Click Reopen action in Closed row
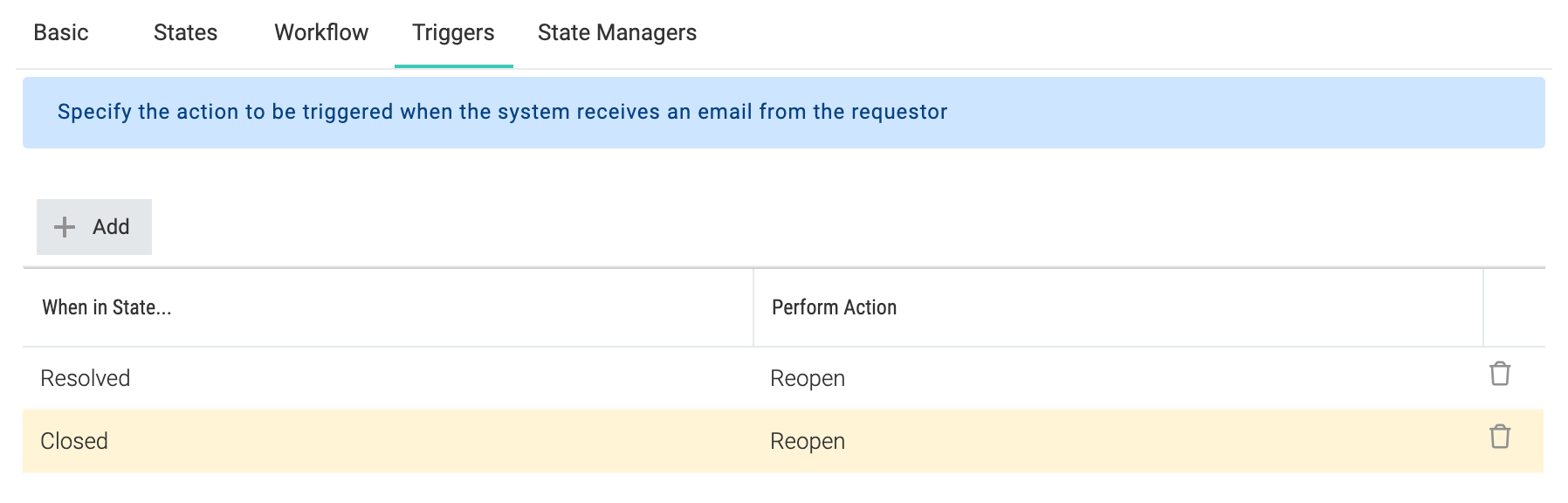This screenshot has height=503, width=1568. (808, 441)
